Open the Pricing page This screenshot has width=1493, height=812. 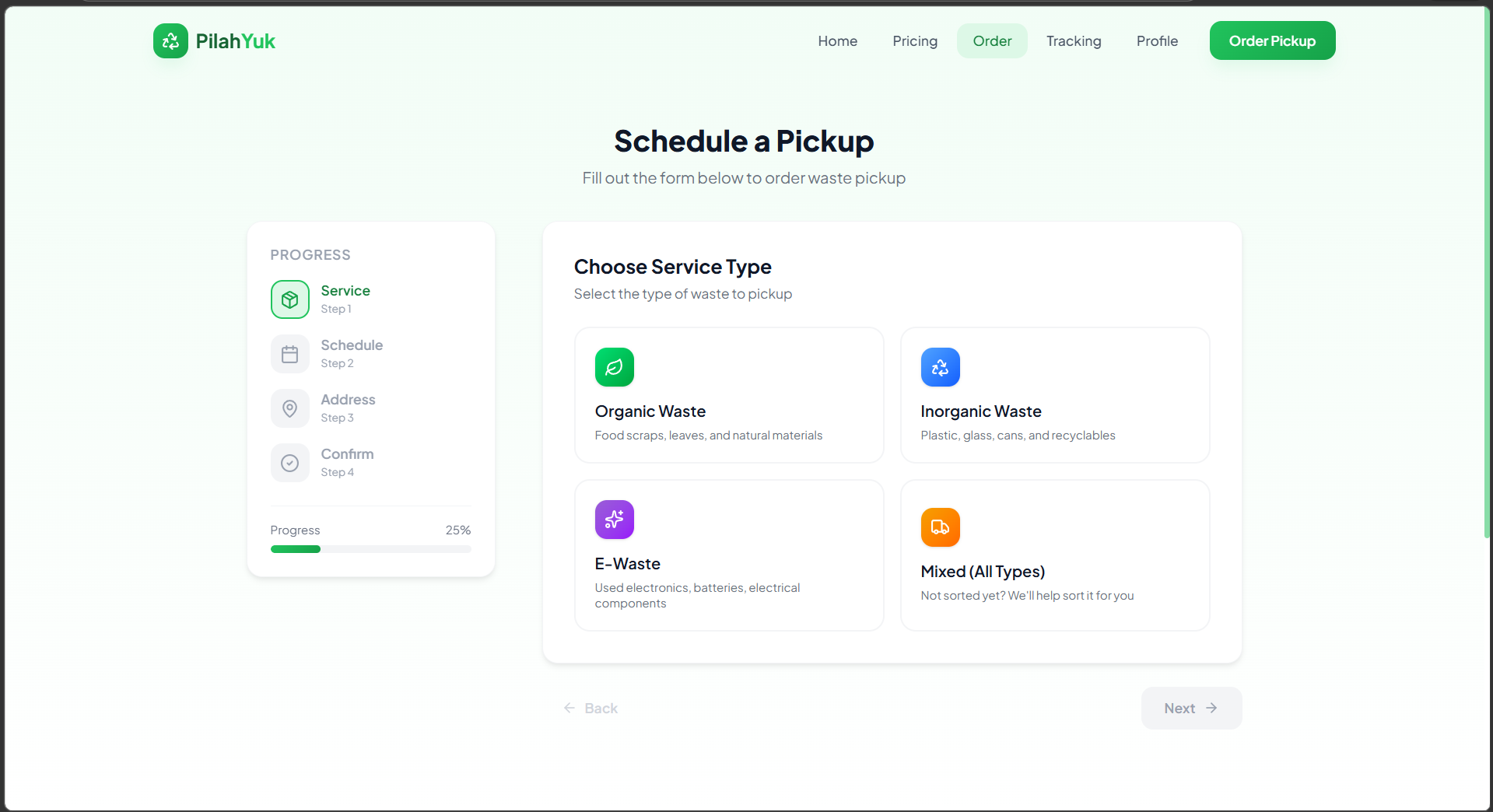tap(915, 41)
